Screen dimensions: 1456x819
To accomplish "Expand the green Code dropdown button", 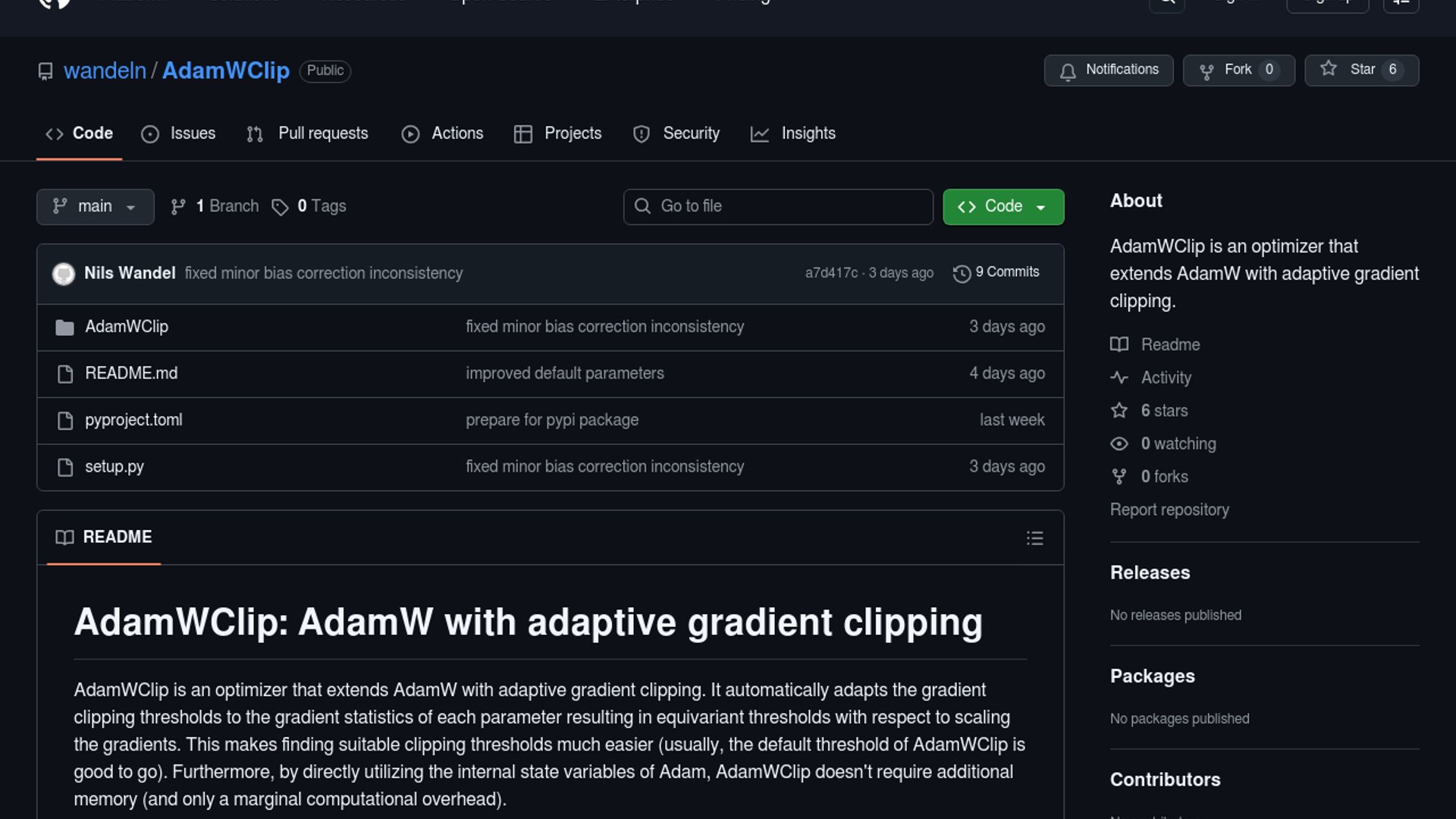I will [1003, 207].
